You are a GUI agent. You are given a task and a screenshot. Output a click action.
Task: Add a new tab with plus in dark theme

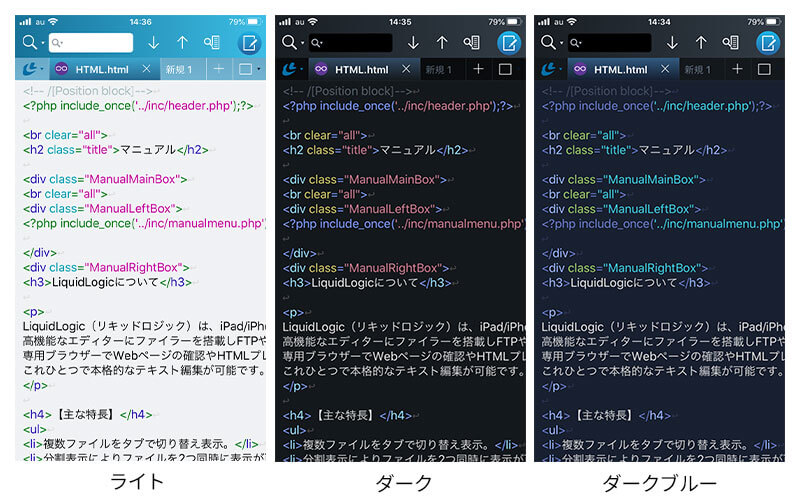pyautogui.click(x=478, y=69)
